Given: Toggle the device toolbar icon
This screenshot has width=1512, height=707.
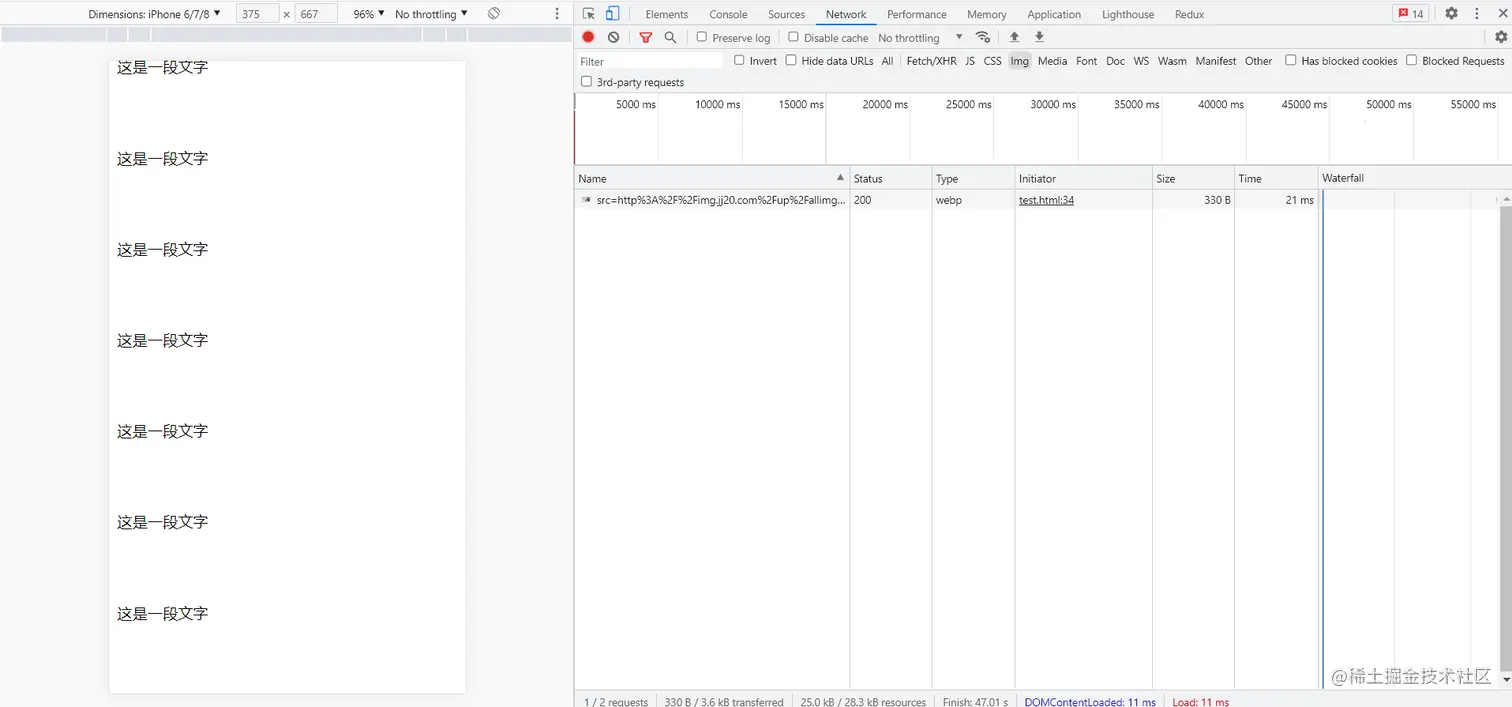Looking at the screenshot, I should [612, 14].
